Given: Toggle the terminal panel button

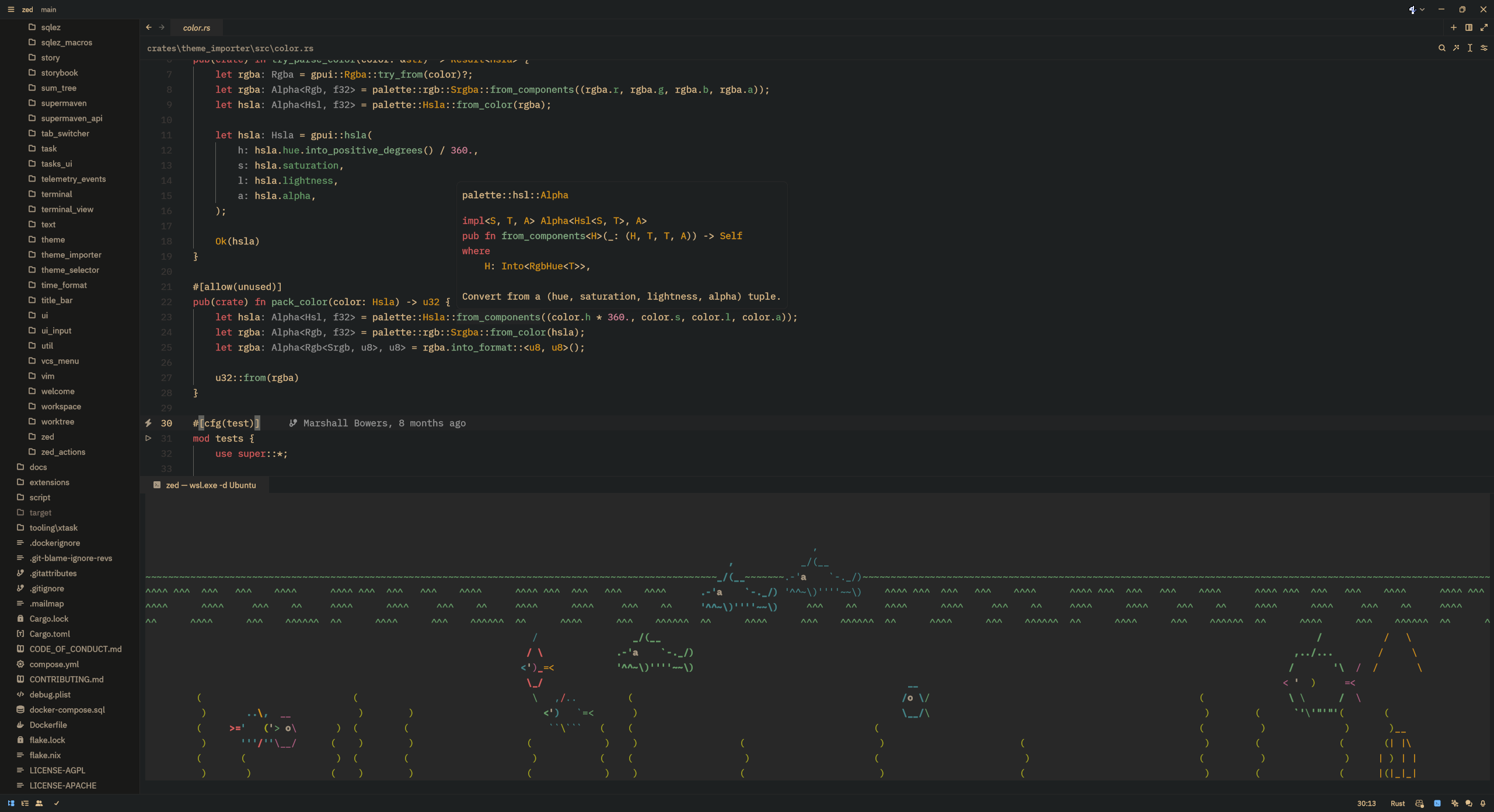Looking at the screenshot, I should [x=1437, y=803].
